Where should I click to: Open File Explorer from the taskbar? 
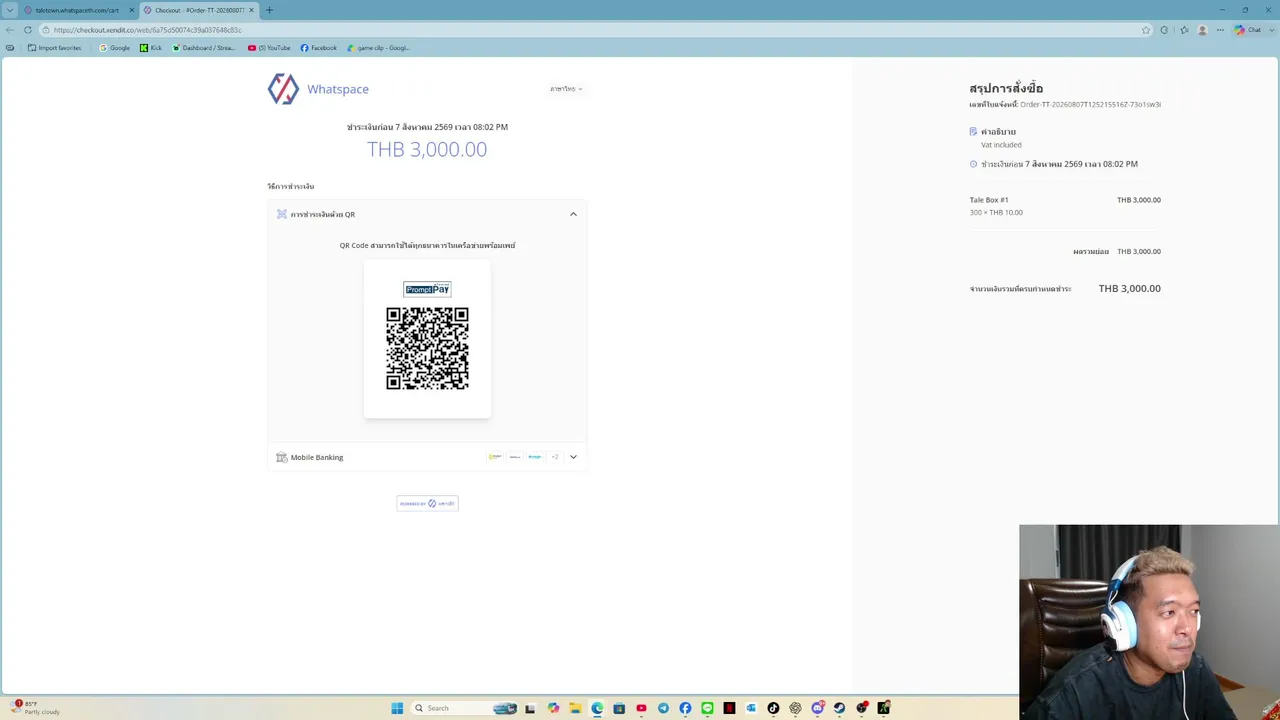click(575, 708)
